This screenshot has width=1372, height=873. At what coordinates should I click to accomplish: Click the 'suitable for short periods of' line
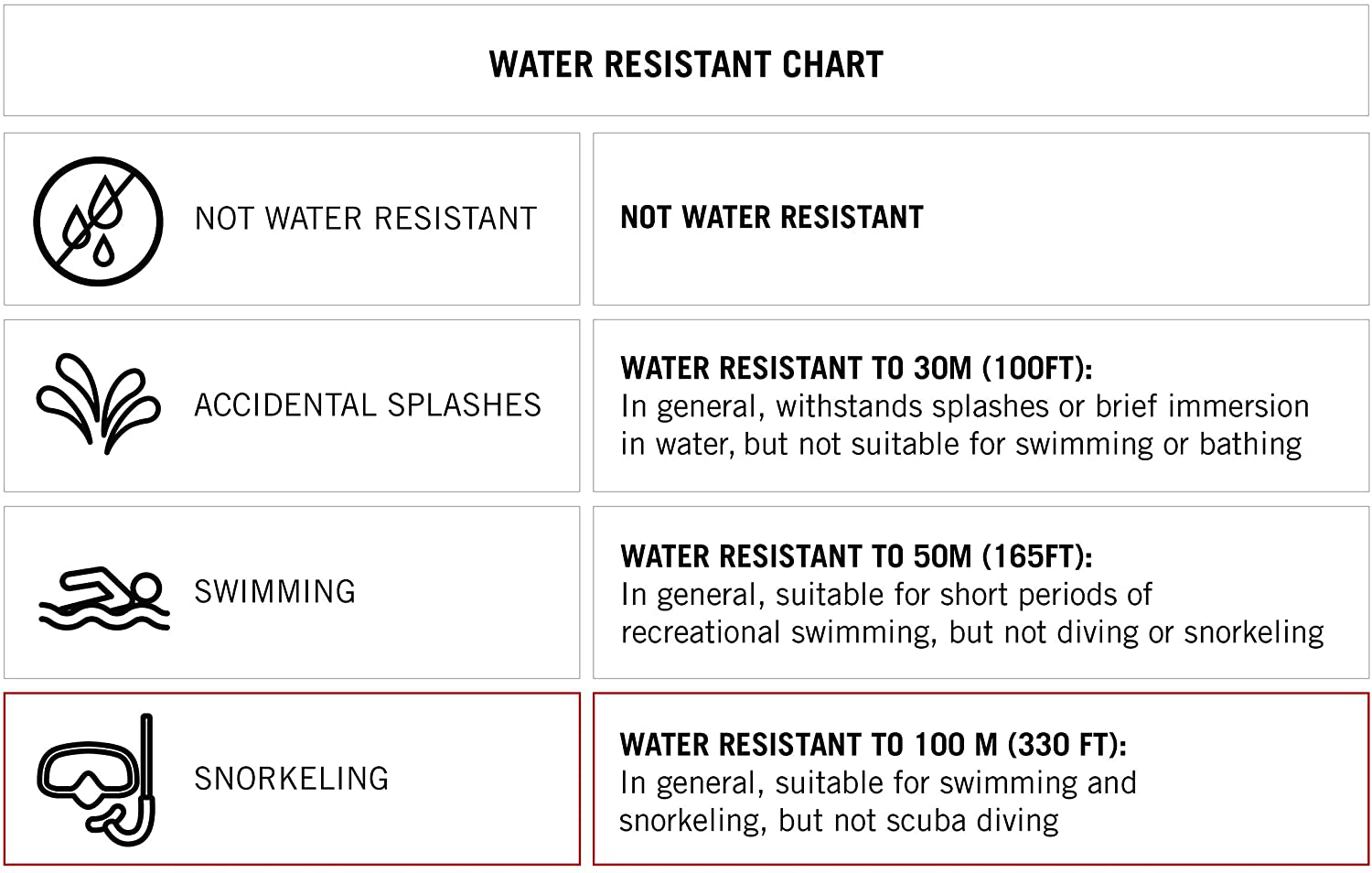(885, 595)
